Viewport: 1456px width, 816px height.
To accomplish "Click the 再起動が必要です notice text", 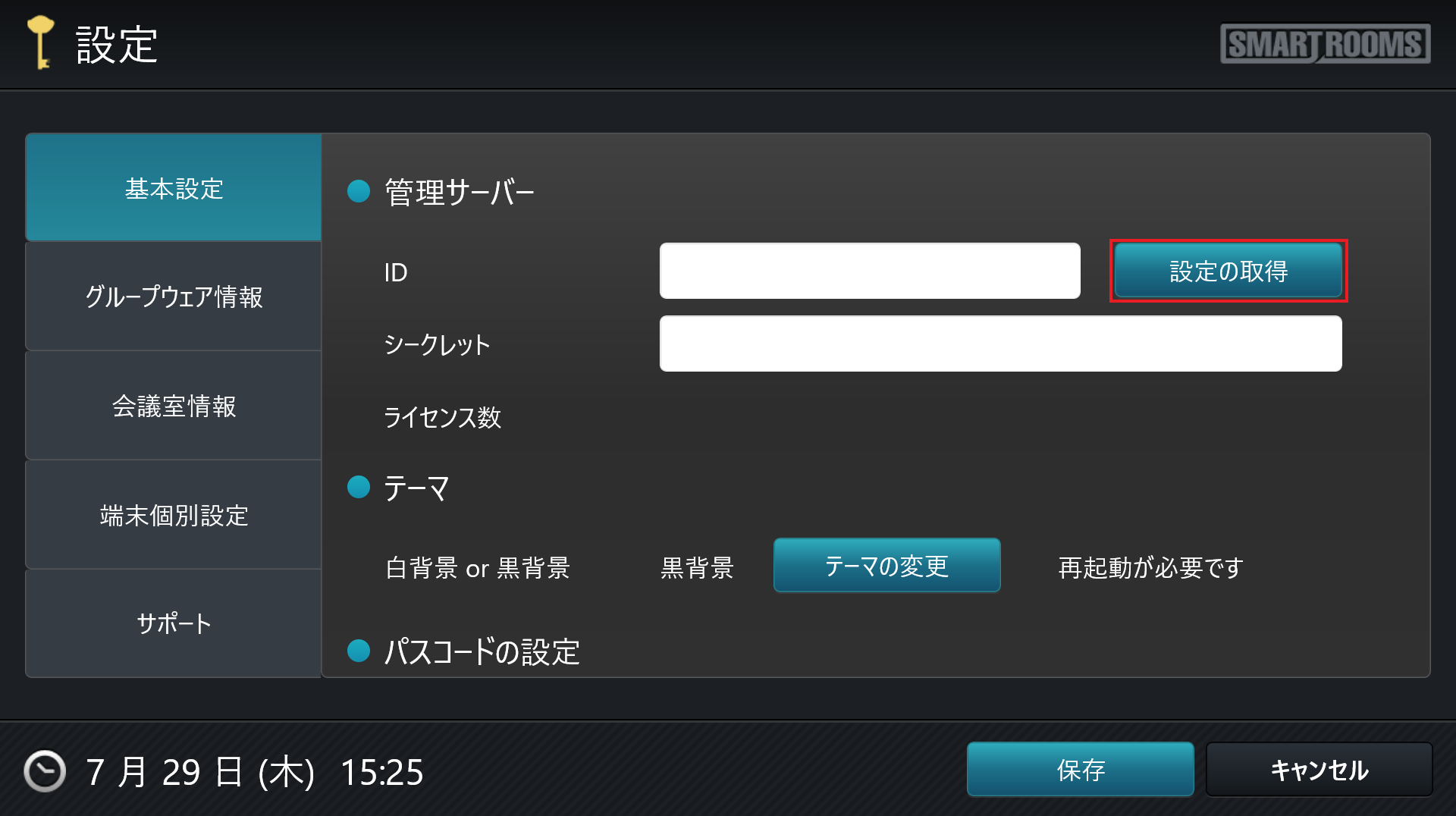I will click(1150, 567).
